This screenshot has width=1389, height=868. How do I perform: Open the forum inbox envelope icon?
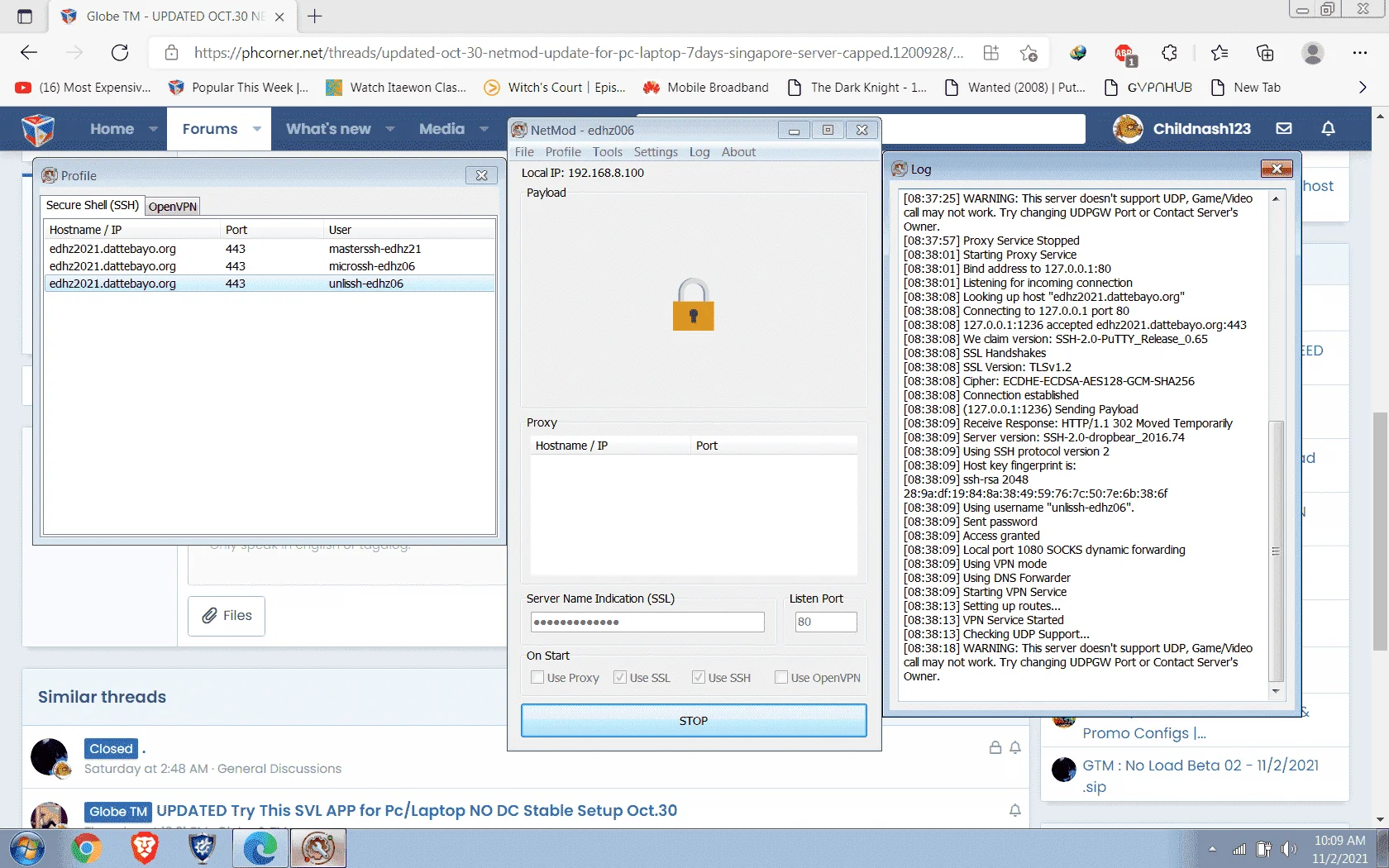(x=1284, y=128)
